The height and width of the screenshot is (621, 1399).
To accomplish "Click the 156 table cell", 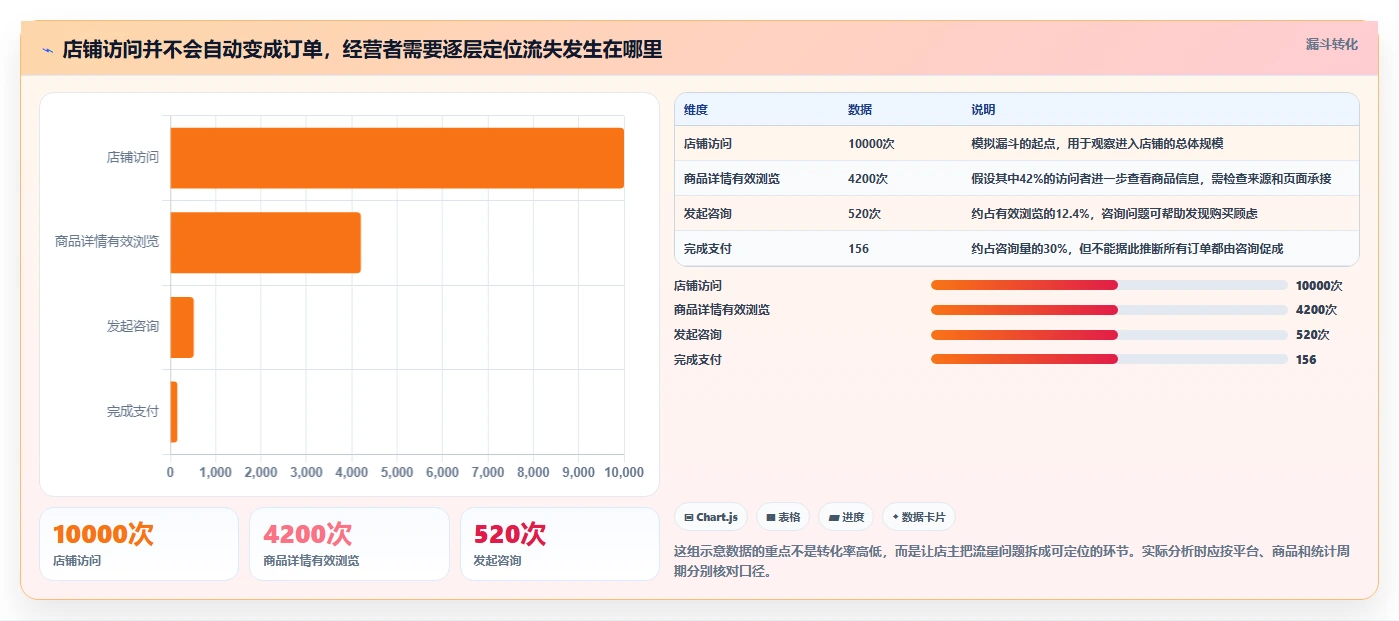I will point(859,249).
